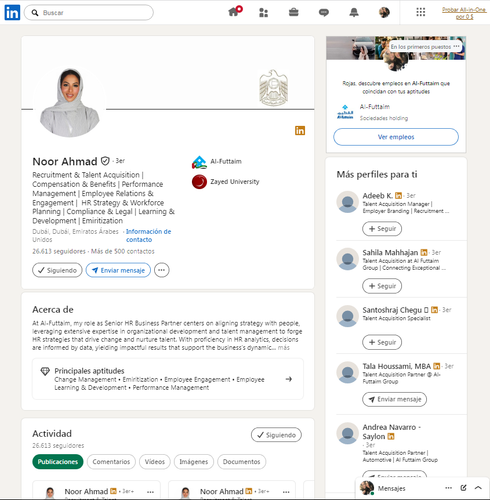
Task: Open the arrow next to Principales aptitudes
Action: [x=289, y=379]
